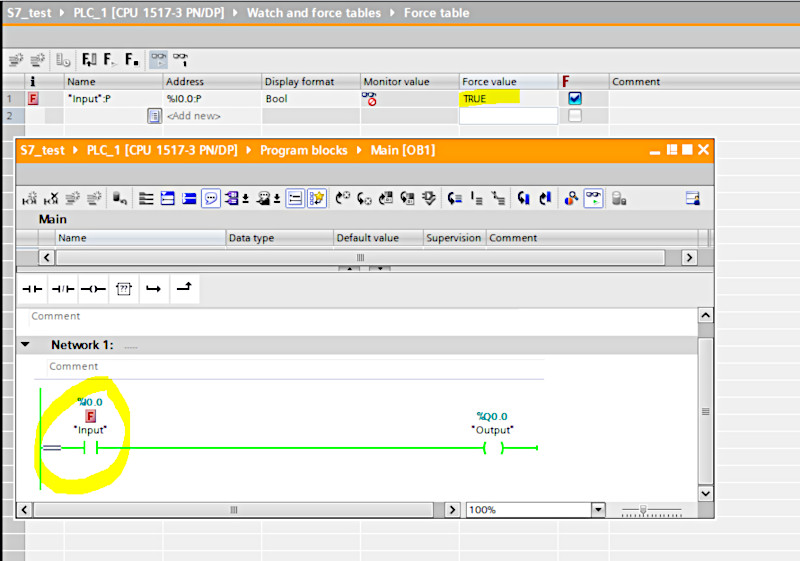Click the 'Monitor now' glasses icon
The width and height of the screenshot is (800, 561).
pos(180,60)
